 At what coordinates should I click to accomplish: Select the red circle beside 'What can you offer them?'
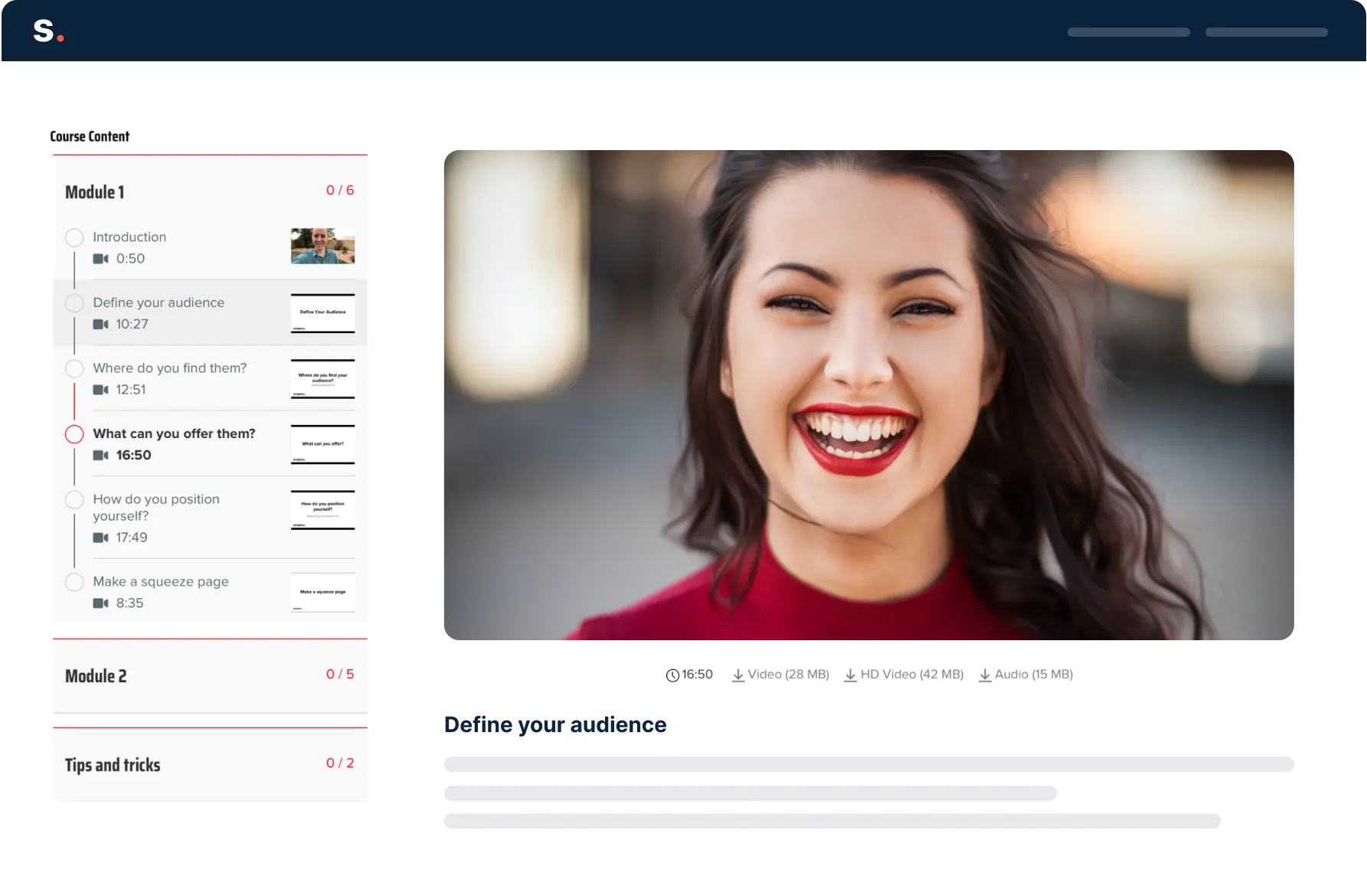74,434
